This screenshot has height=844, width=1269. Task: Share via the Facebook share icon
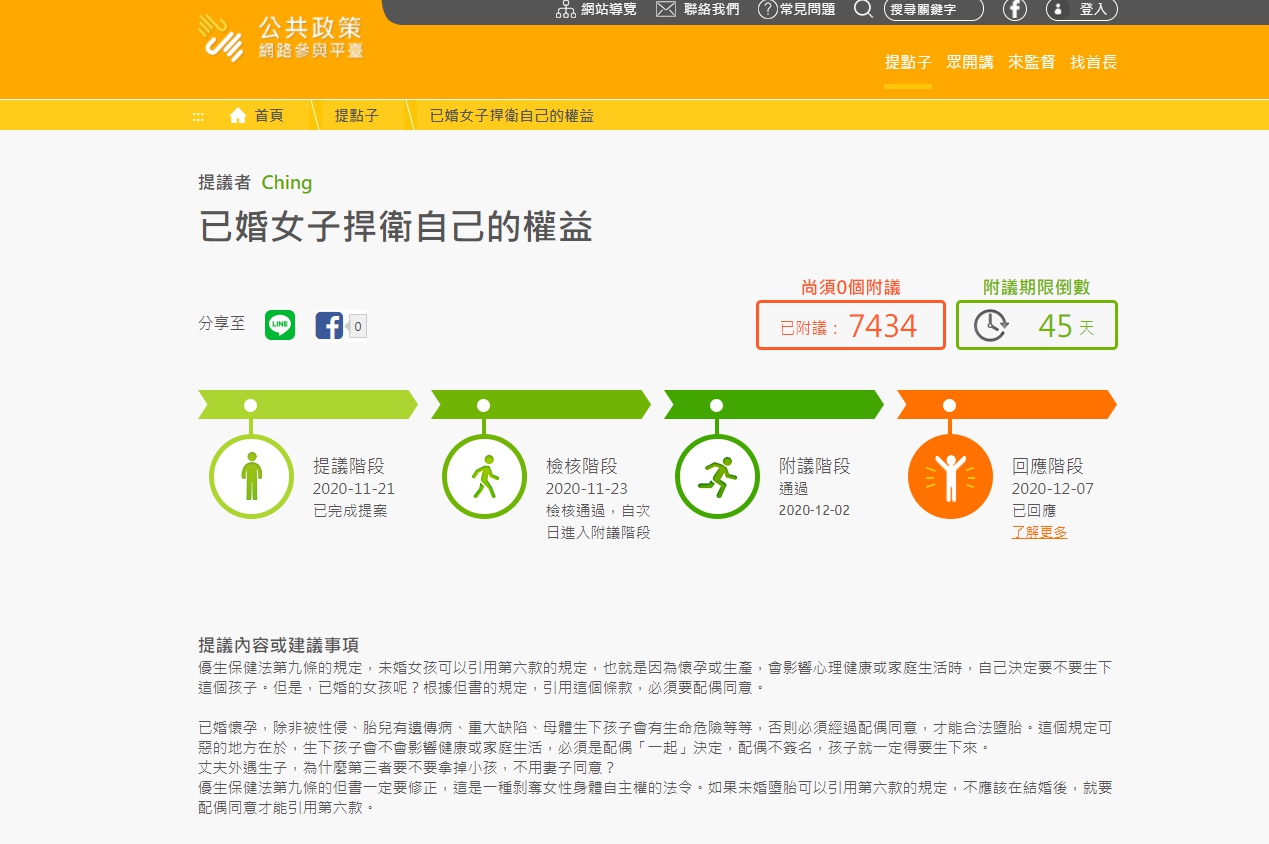tap(329, 325)
